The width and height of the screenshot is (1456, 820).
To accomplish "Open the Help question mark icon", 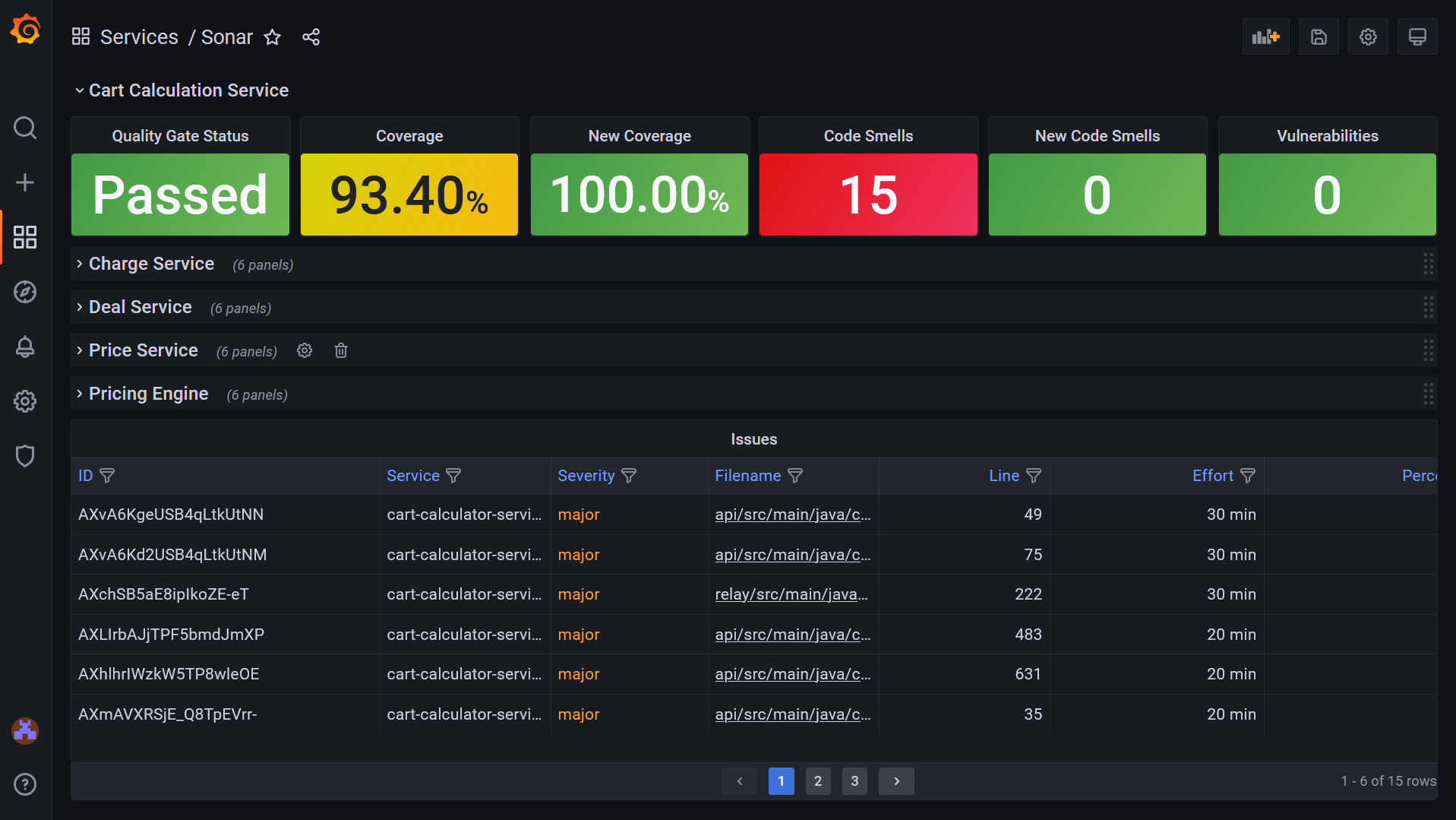I will (x=25, y=784).
